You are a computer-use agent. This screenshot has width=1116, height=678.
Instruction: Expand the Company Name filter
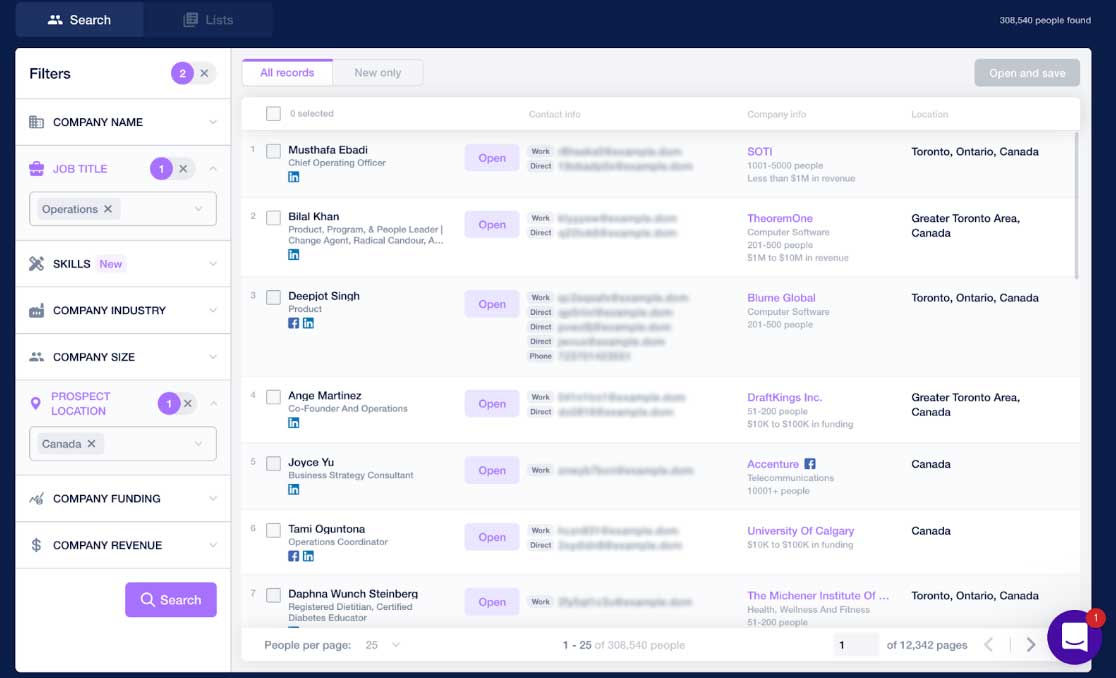click(122, 122)
